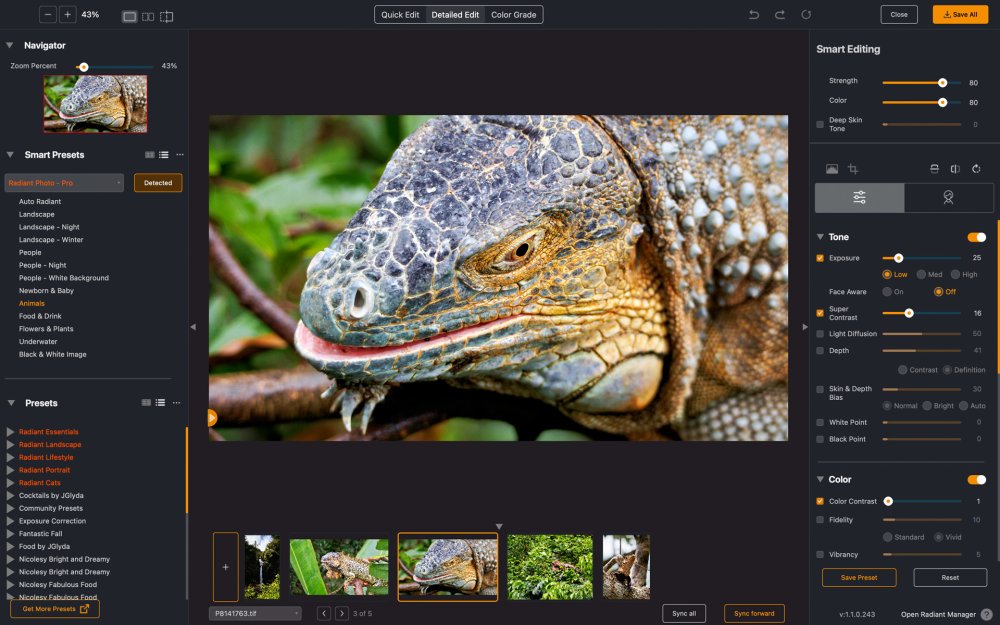
Task: Switch to the Quick Edit tab
Action: click(x=400, y=15)
